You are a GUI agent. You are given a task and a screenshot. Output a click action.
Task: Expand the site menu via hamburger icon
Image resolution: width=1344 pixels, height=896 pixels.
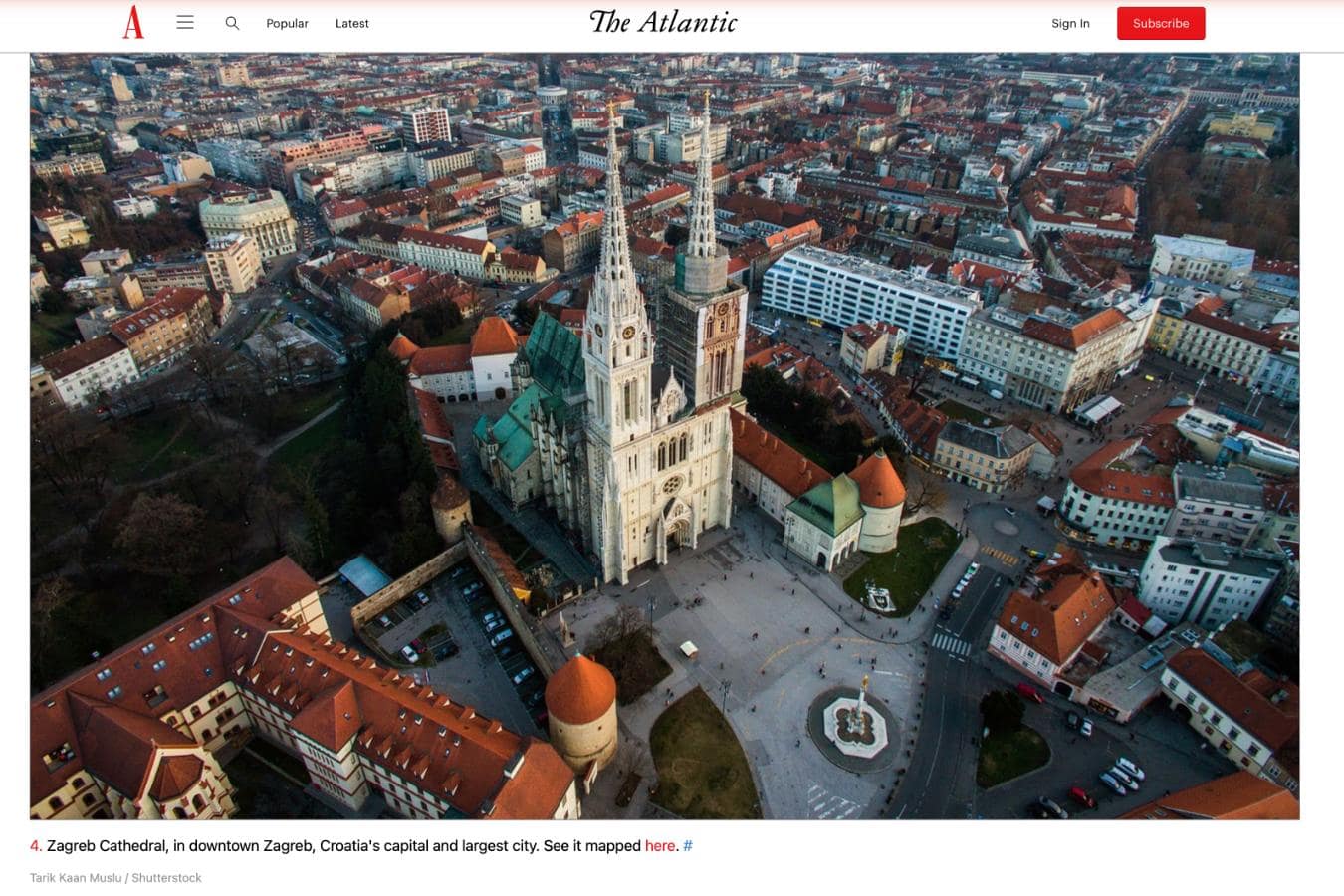pyautogui.click(x=185, y=22)
